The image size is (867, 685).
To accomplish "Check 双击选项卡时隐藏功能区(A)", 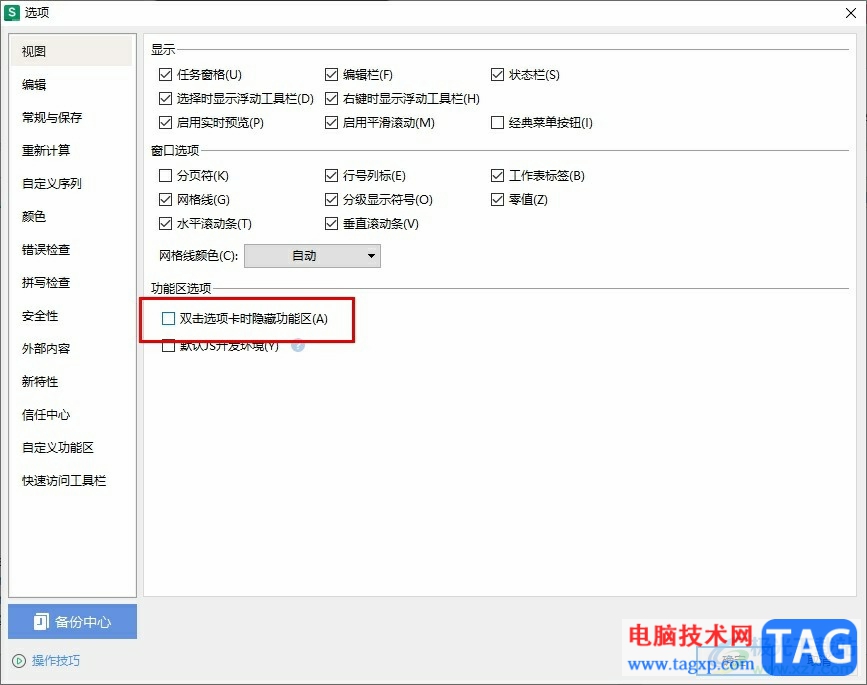I will tap(168, 318).
